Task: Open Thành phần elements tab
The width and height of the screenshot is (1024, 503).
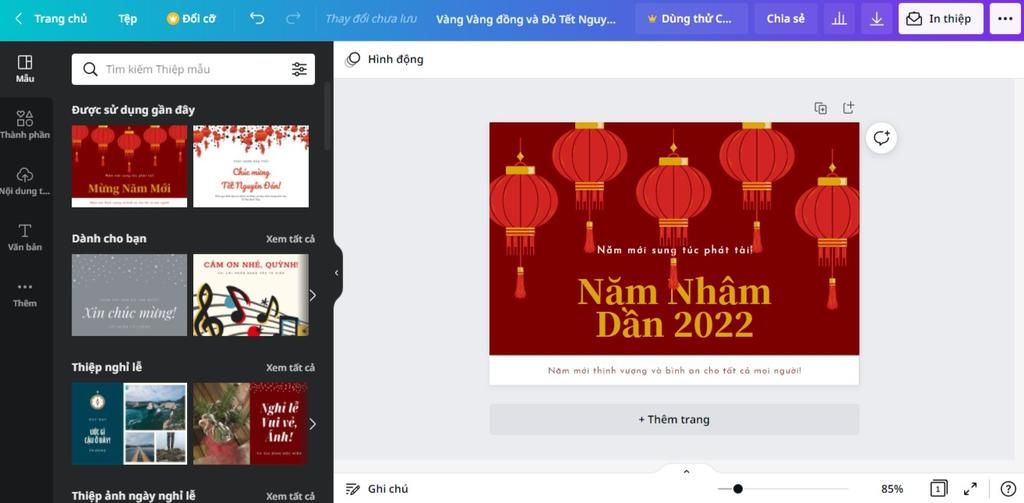Action: point(25,125)
